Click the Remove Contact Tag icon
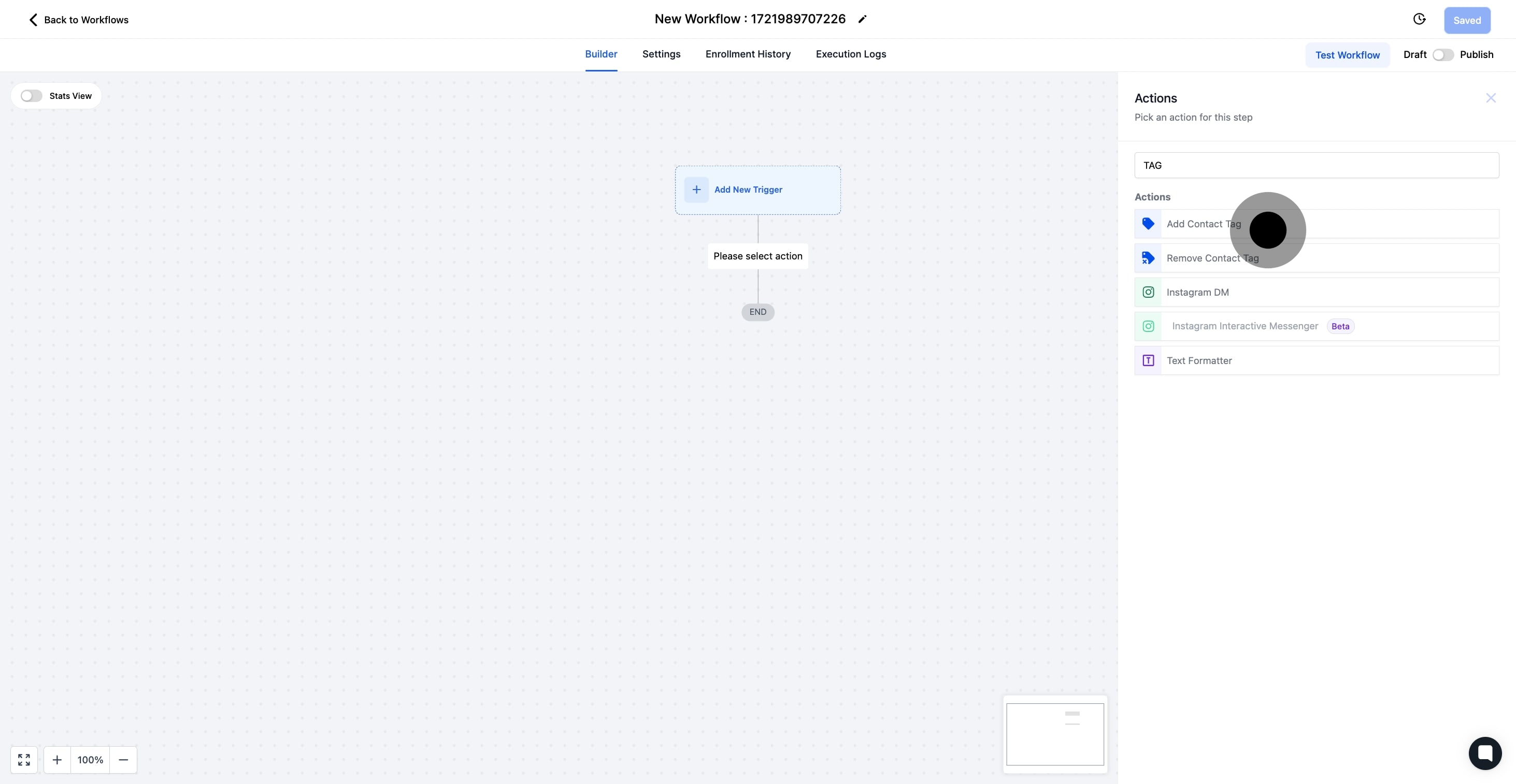Viewport: 1516px width, 784px height. [x=1148, y=258]
